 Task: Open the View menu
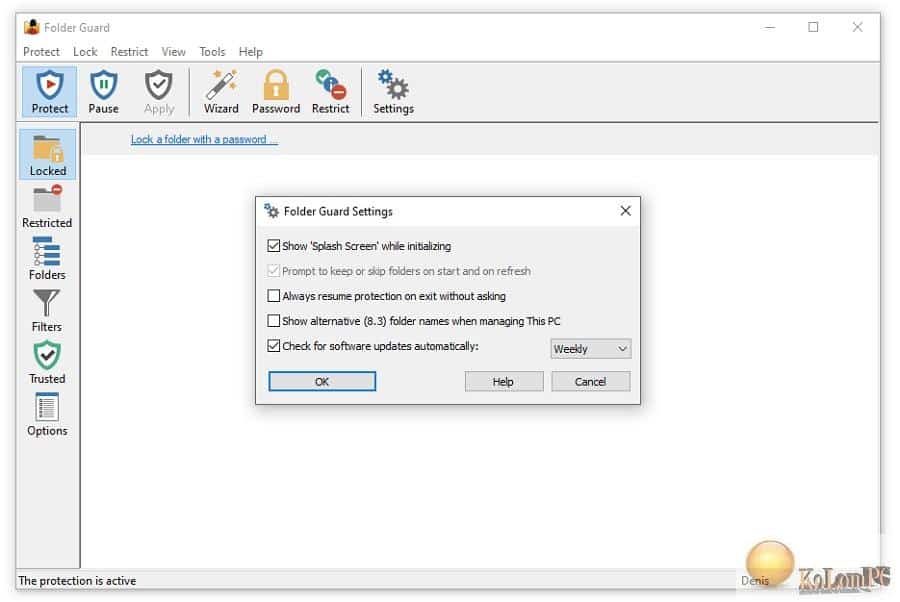[x=173, y=52]
